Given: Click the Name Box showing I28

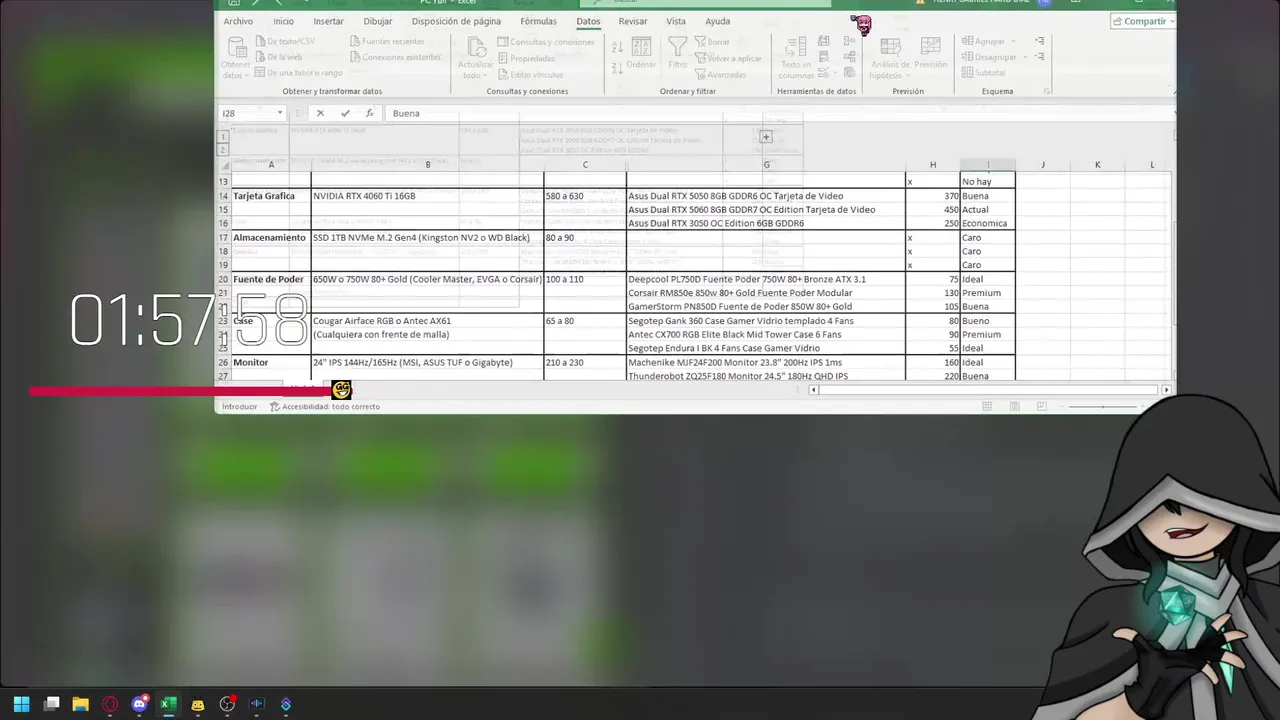Looking at the screenshot, I should (246, 113).
